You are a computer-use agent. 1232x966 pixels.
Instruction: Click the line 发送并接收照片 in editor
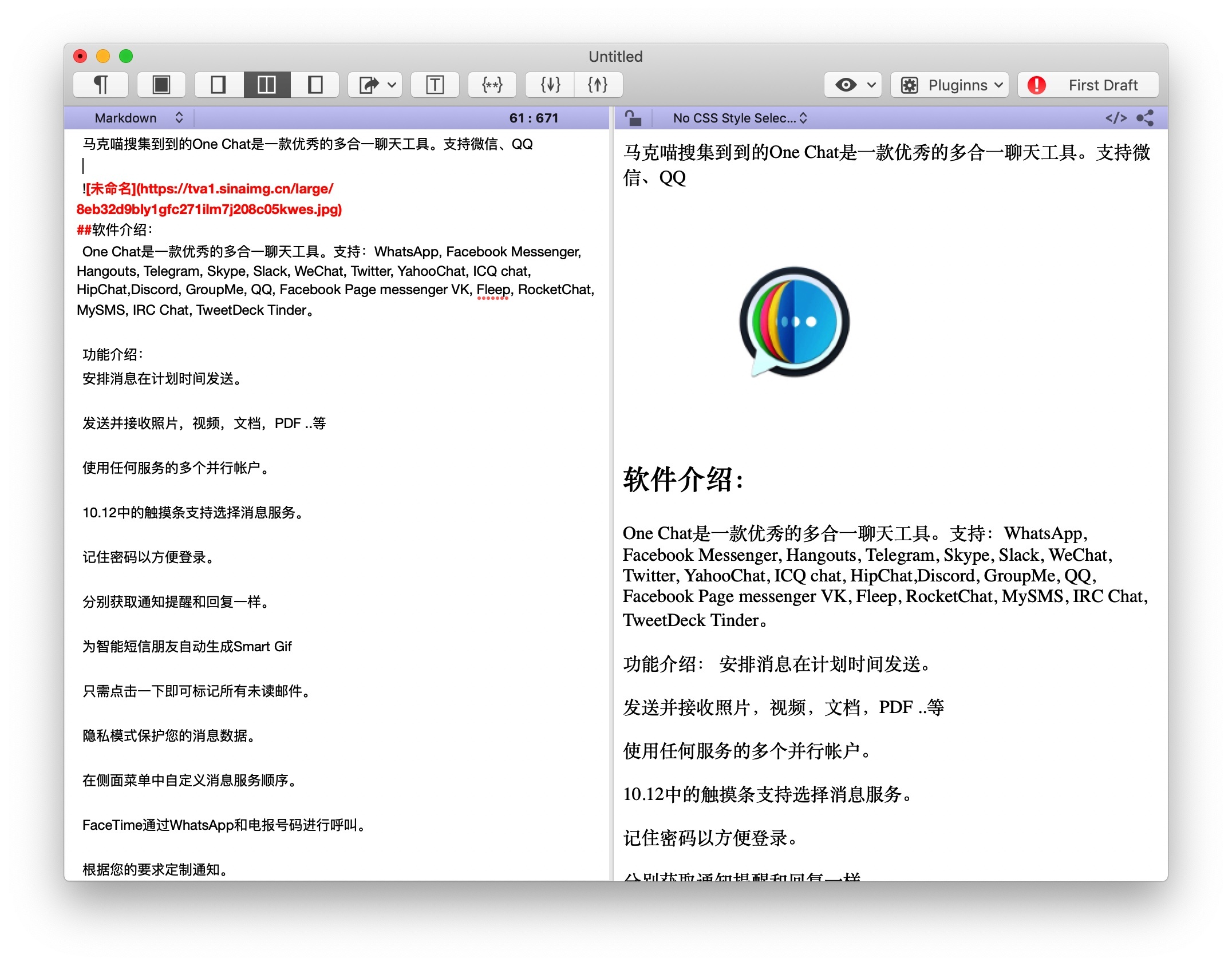click(204, 423)
